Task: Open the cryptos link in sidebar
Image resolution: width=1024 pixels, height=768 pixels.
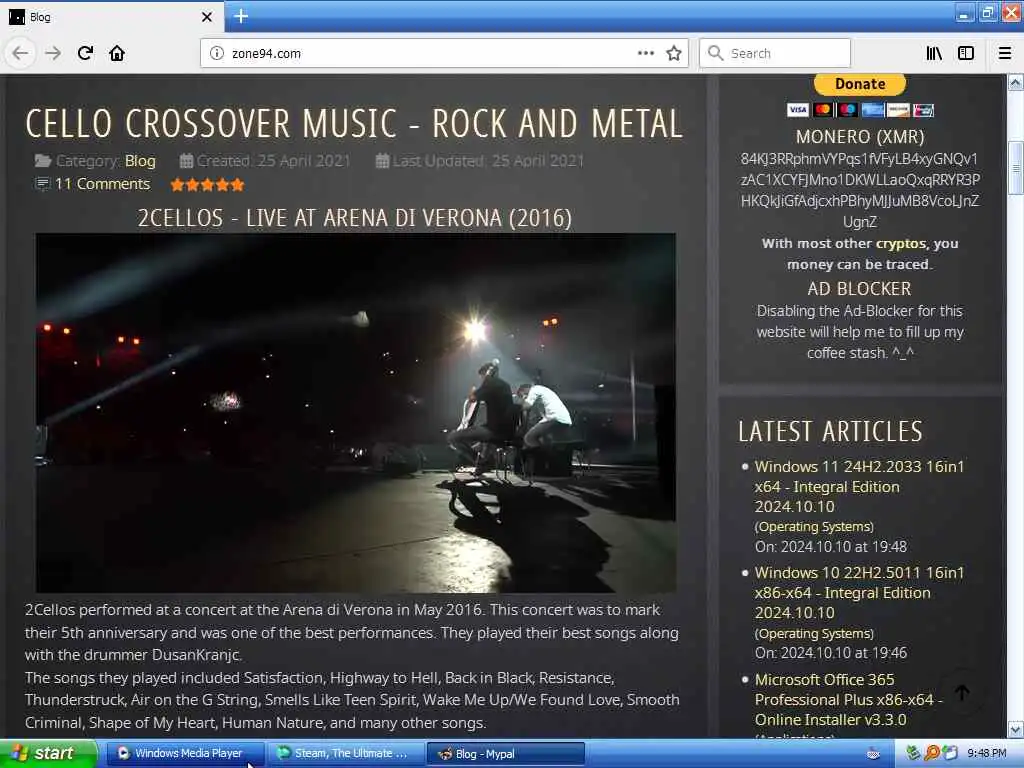Action: coord(901,244)
